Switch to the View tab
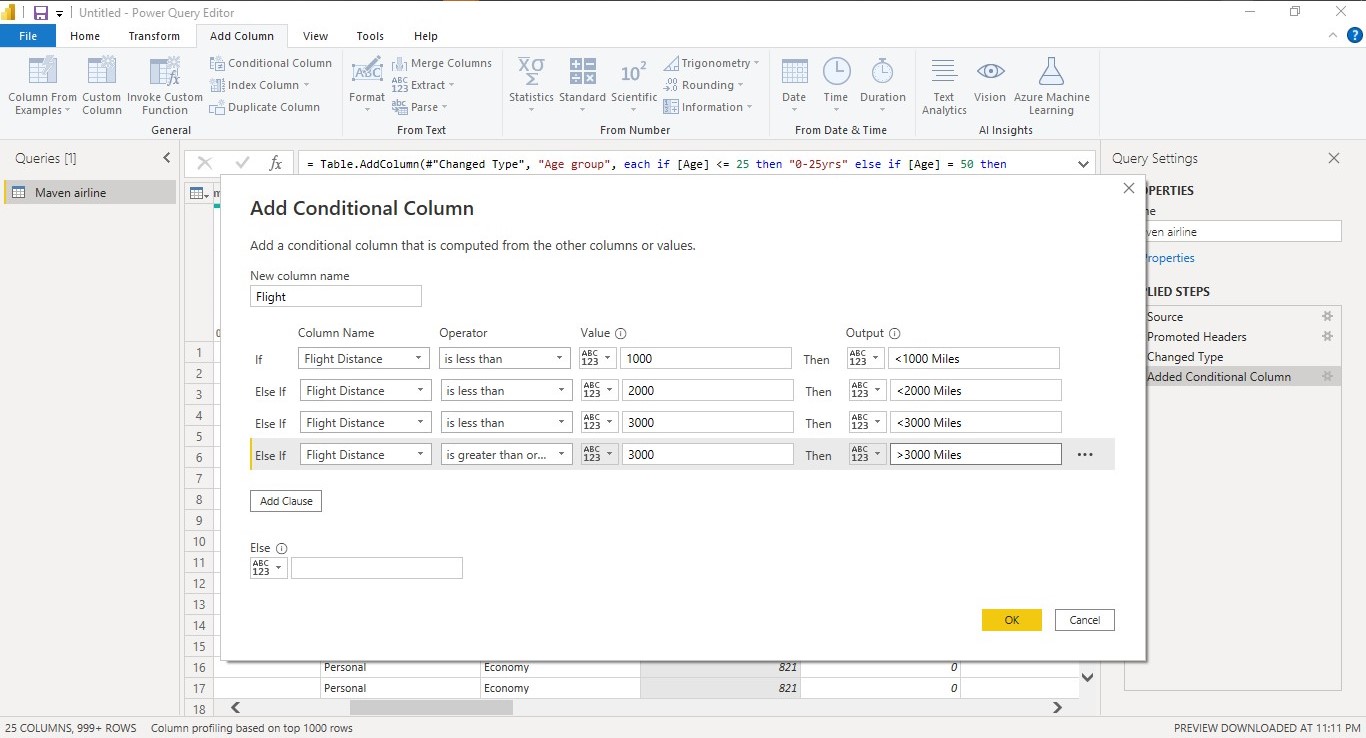This screenshot has width=1366, height=738. [x=315, y=36]
